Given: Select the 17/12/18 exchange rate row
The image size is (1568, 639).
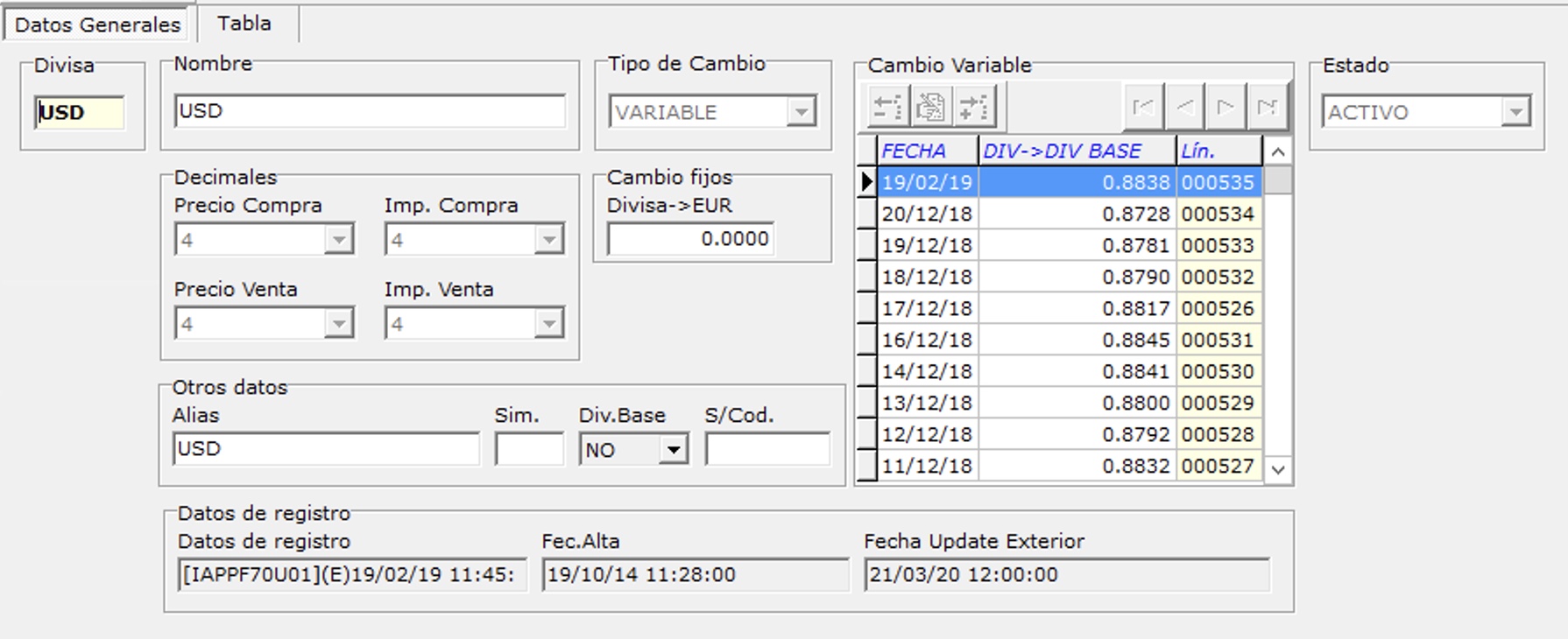Looking at the screenshot, I should click(1025, 308).
